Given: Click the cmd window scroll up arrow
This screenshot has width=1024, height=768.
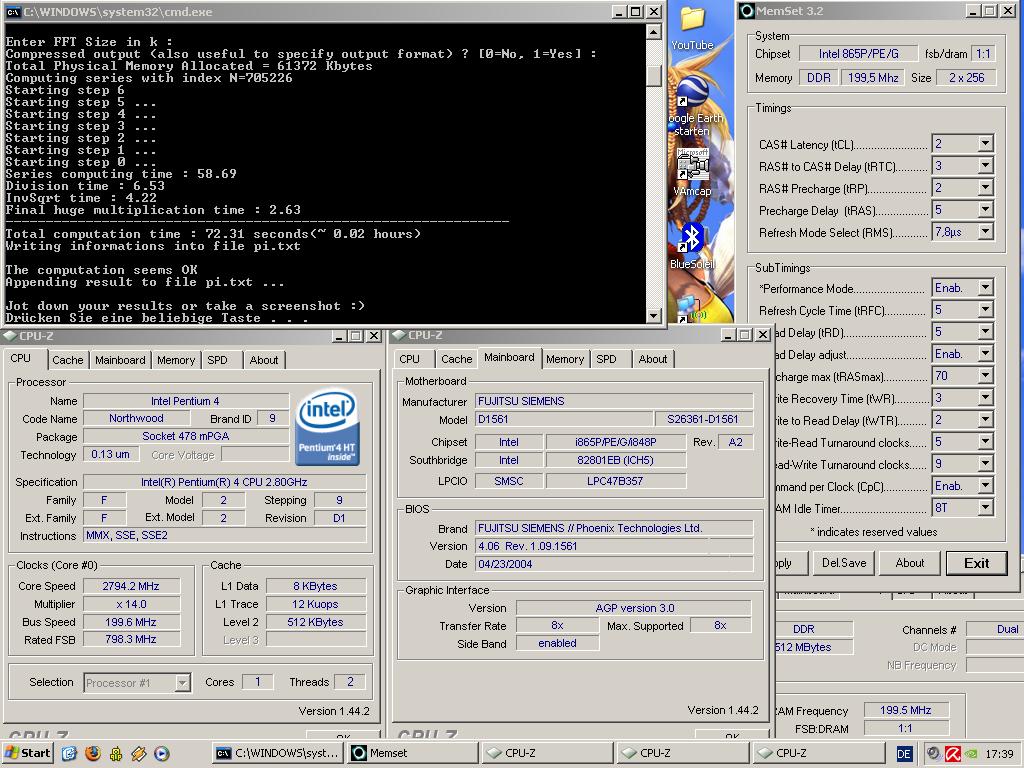Looking at the screenshot, I should 653,31.
